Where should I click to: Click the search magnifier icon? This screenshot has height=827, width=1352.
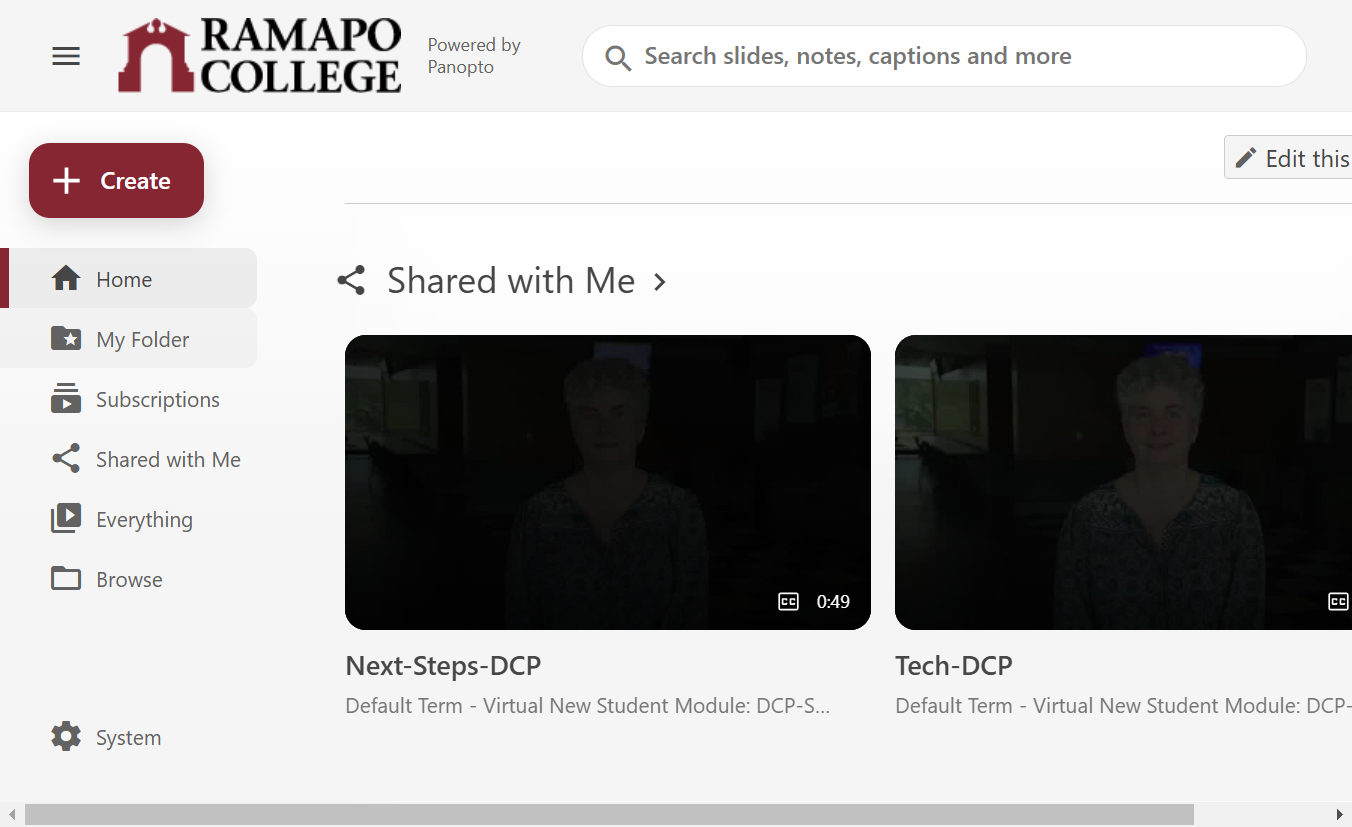coord(618,57)
